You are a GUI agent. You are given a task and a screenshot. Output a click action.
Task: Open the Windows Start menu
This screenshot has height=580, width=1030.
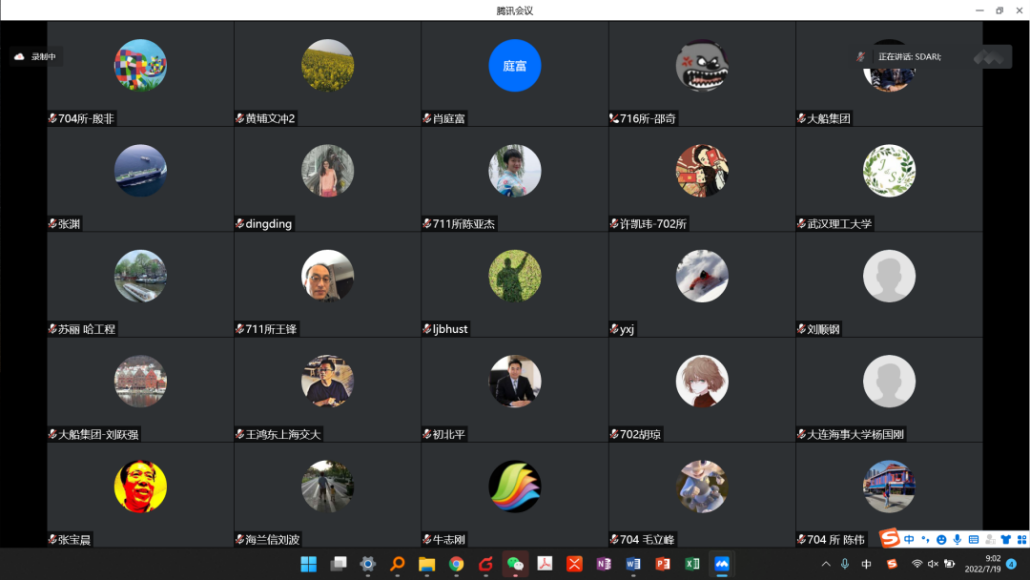(309, 564)
